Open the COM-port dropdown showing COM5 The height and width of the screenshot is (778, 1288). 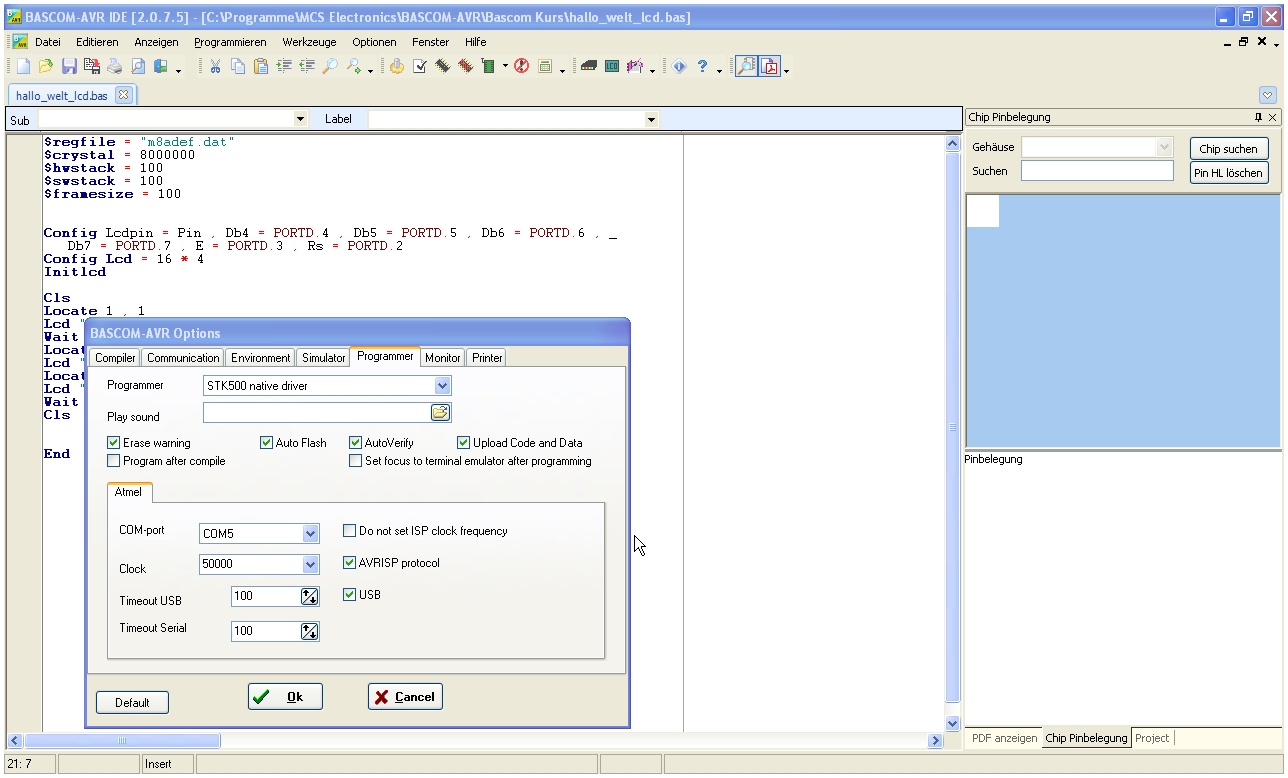310,534
